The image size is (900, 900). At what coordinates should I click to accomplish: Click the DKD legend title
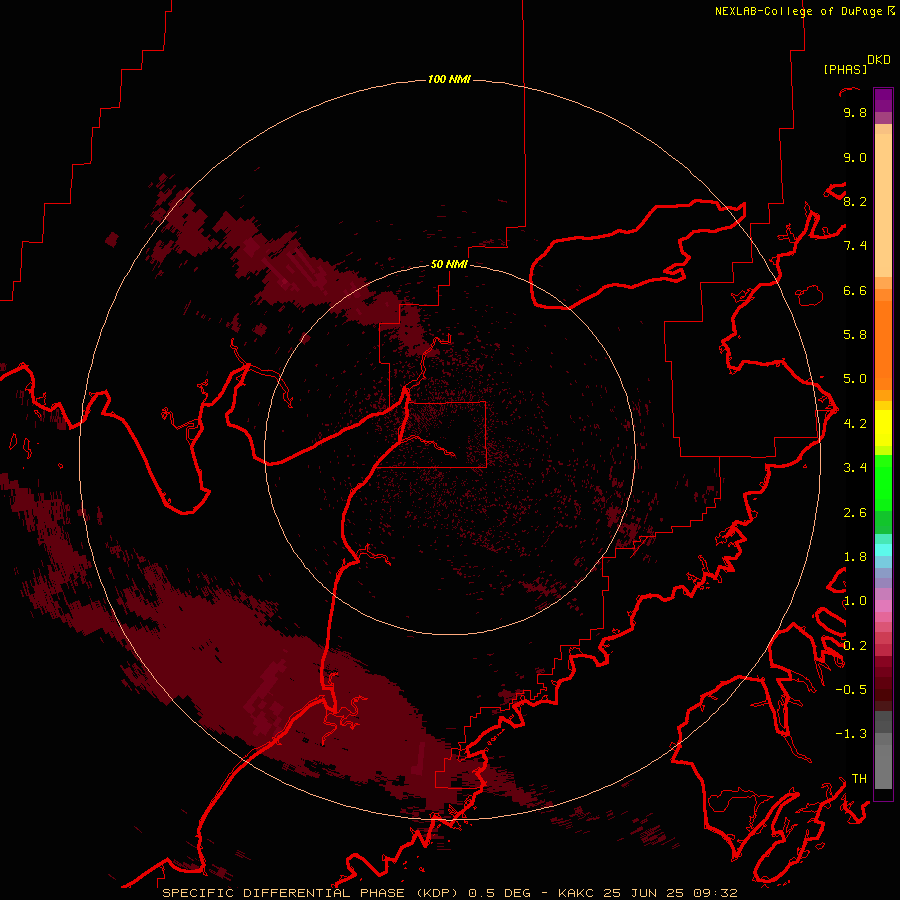[879, 60]
